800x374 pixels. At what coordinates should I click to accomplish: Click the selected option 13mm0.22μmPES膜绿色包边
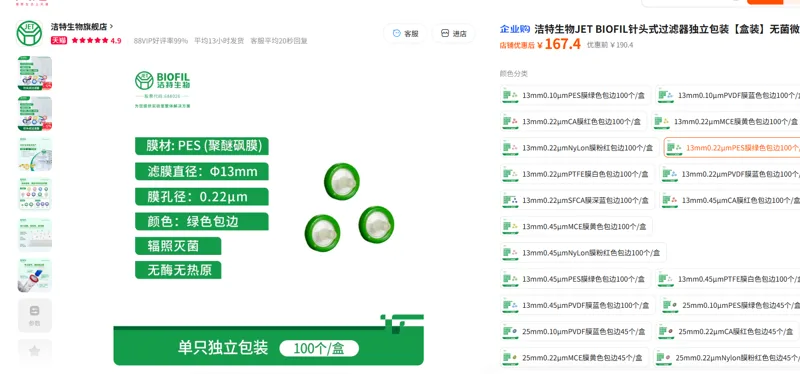(732, 148)
